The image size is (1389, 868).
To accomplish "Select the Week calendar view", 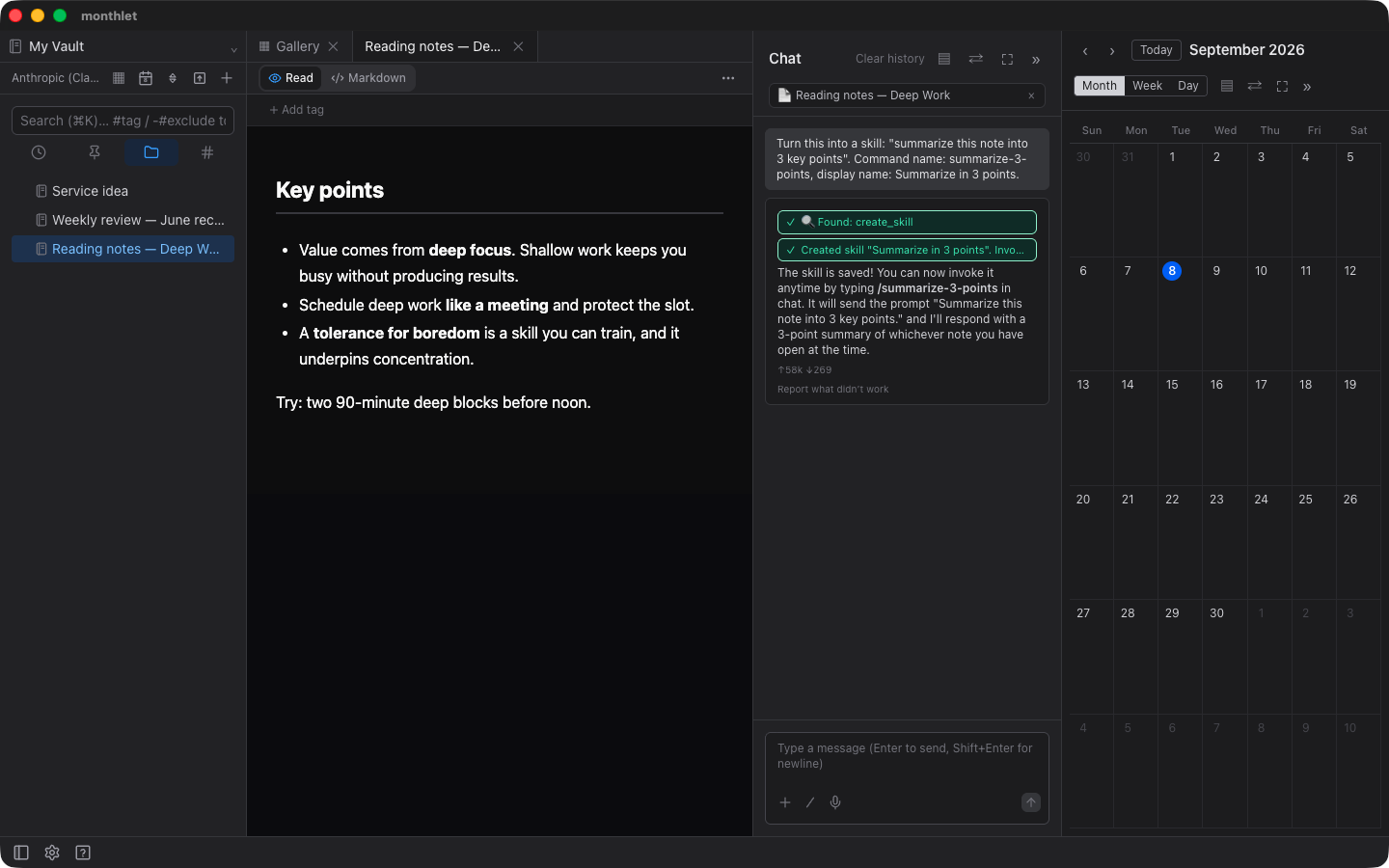I will (1147, 86).
